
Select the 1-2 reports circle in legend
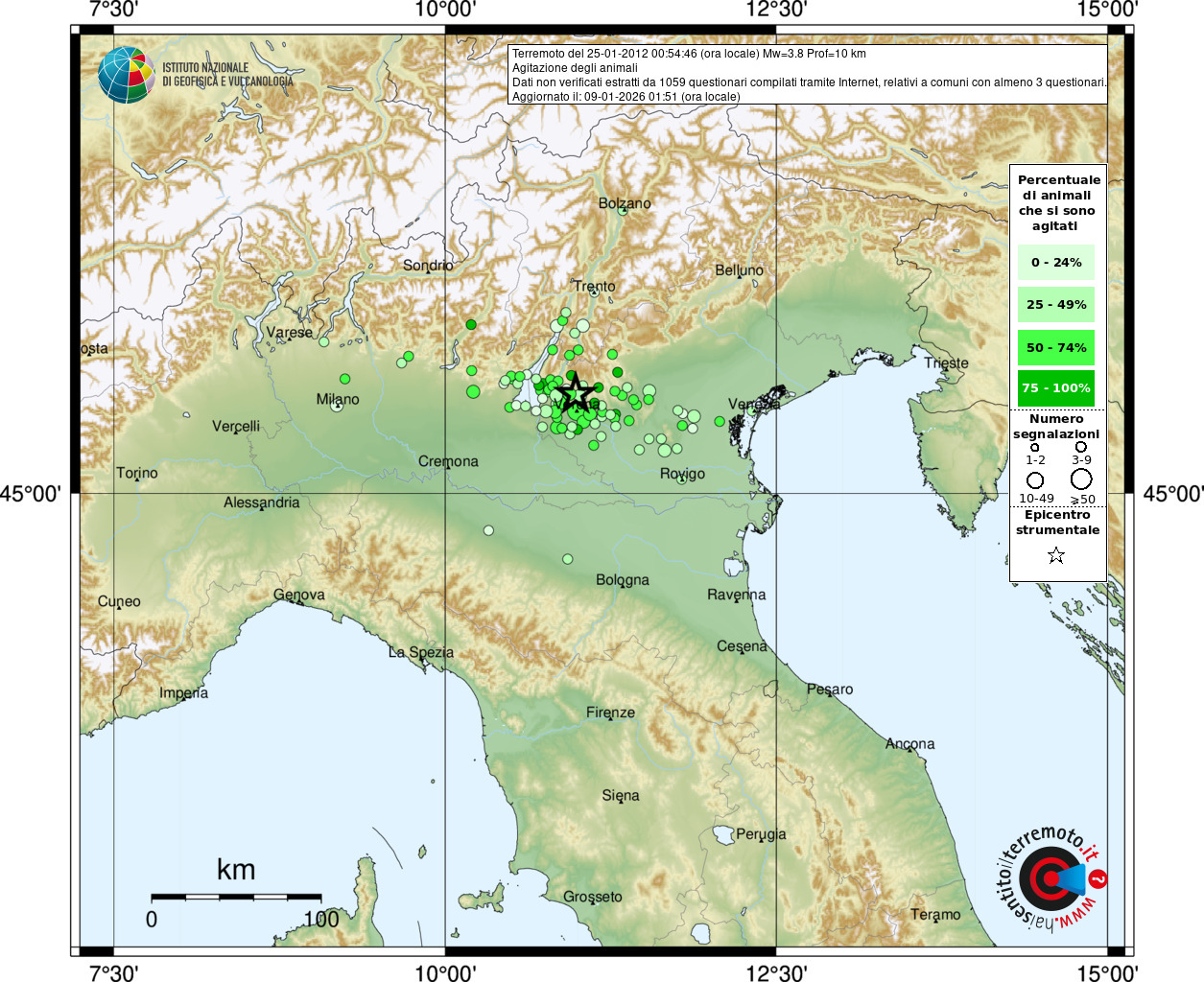point(1034,447)
